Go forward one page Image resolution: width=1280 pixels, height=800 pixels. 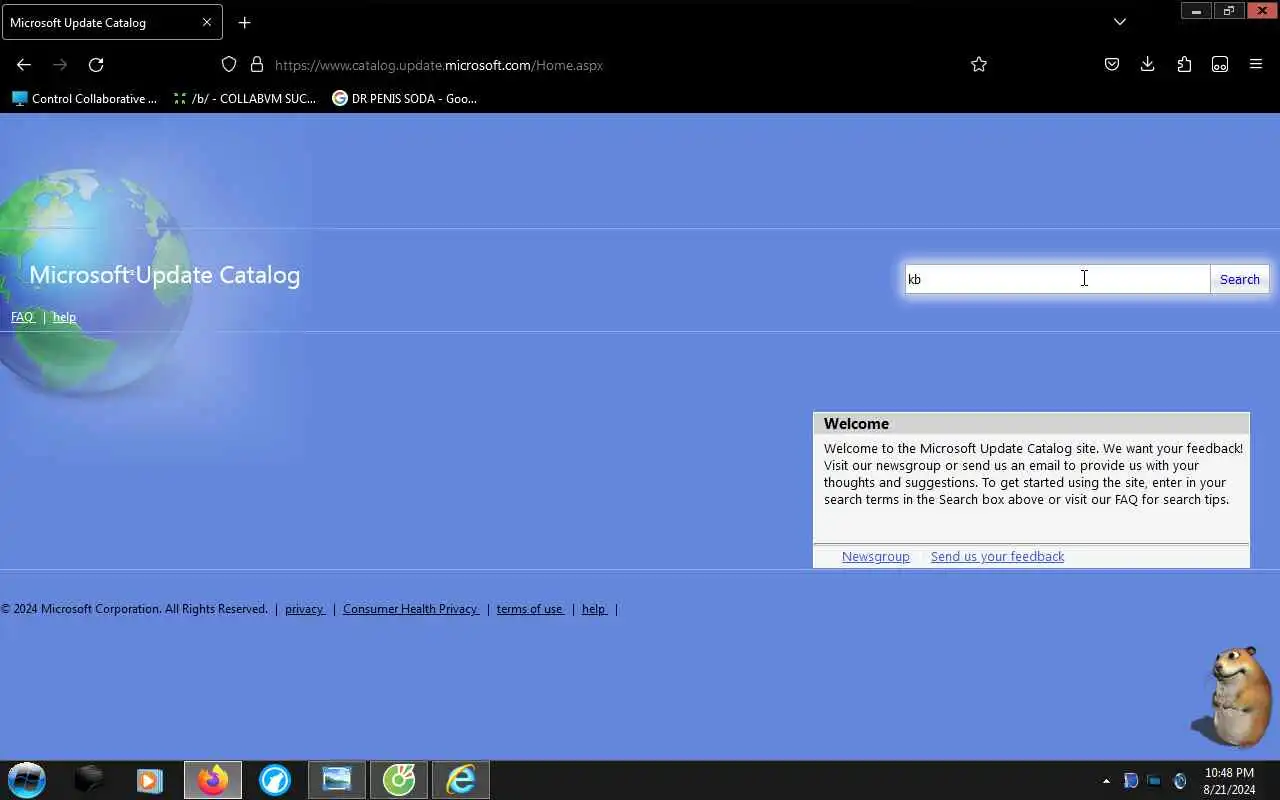(60, 64)
